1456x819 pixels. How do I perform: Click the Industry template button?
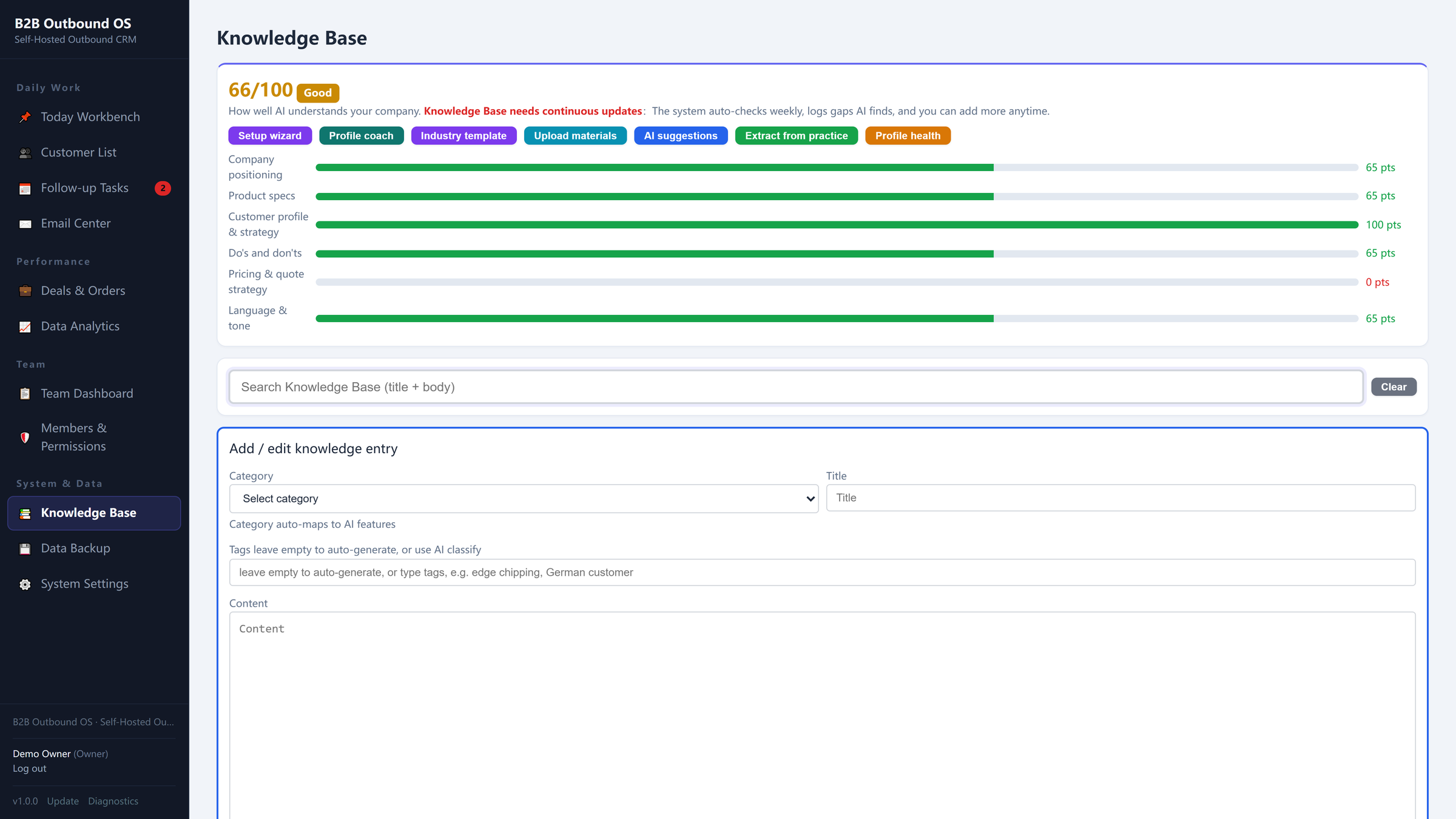(x=463, y=136)
